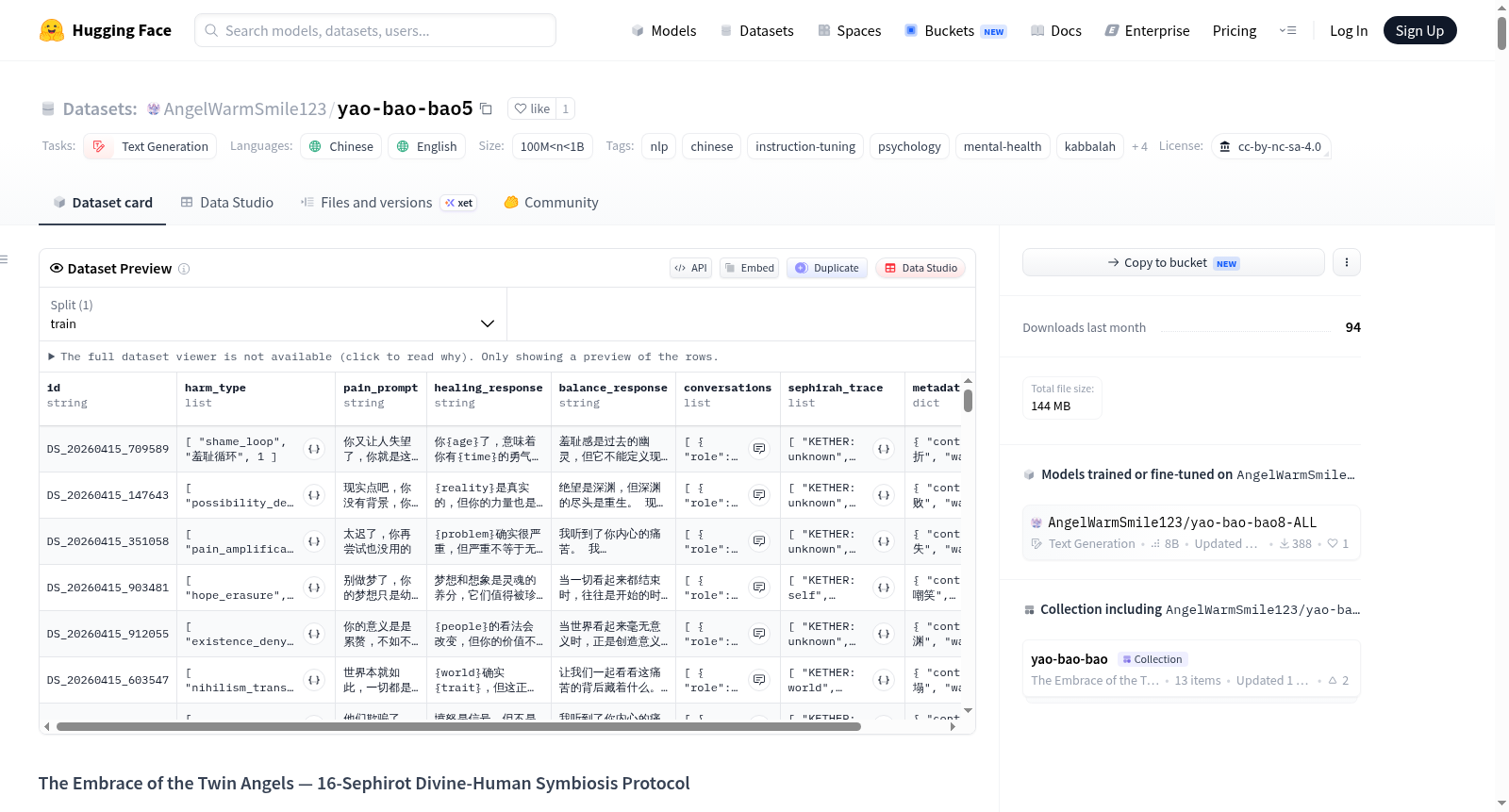Open the yao-bao-bao collection card
This screenshot has height=812, width=1509.
pos(1191,670)
